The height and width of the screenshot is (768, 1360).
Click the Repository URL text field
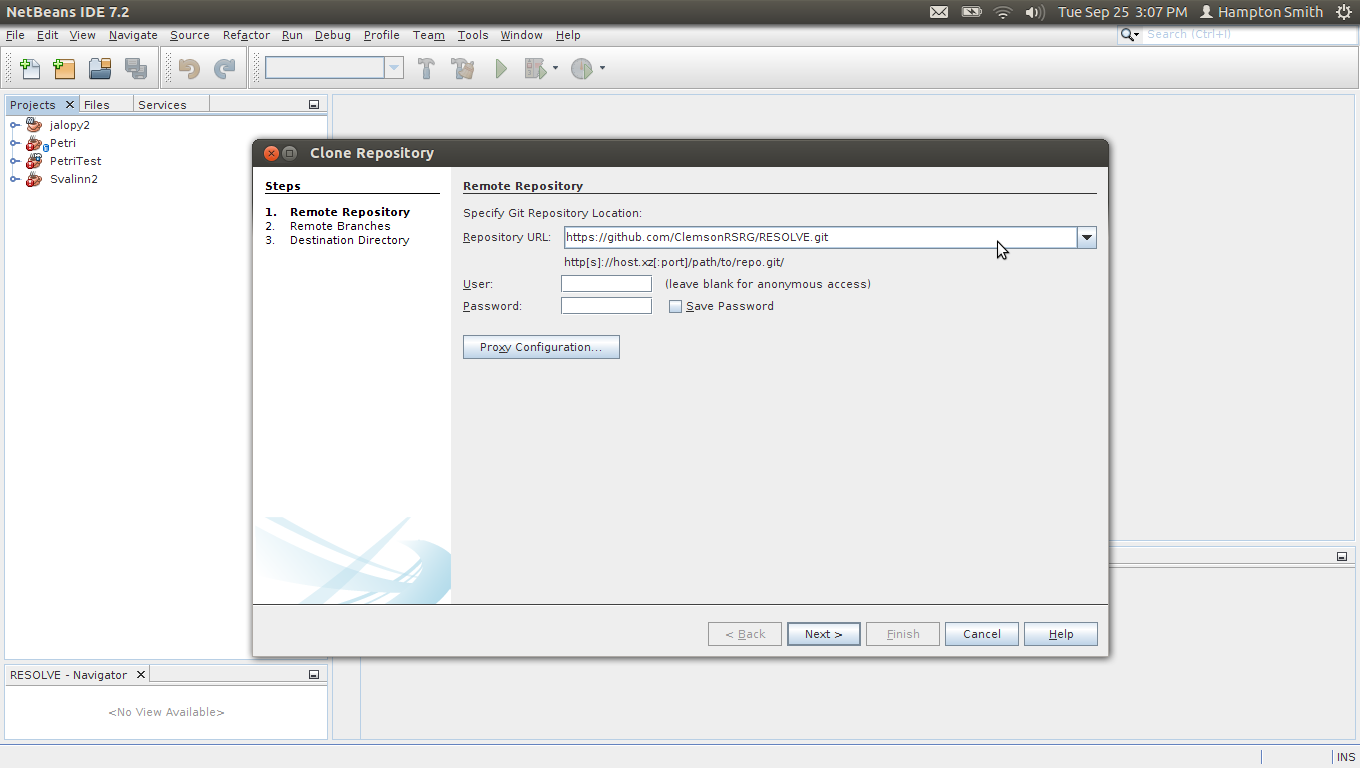(x=820, y=237)
